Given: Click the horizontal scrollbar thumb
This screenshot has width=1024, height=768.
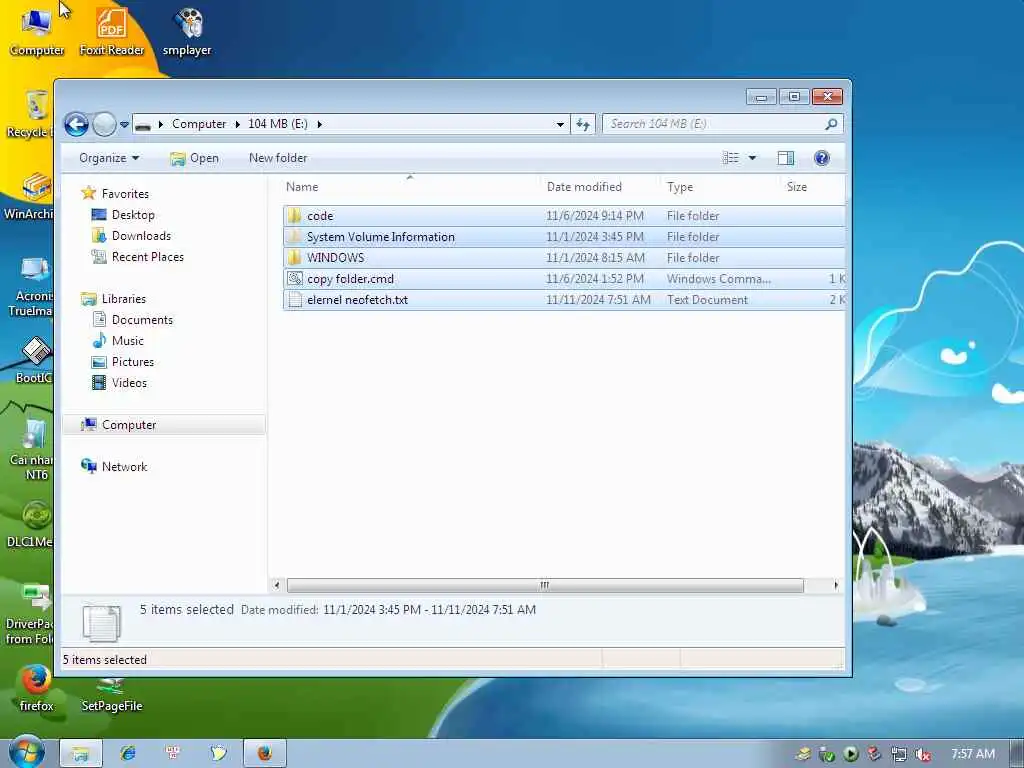Looking at the screenshot, I should [545, 585].
